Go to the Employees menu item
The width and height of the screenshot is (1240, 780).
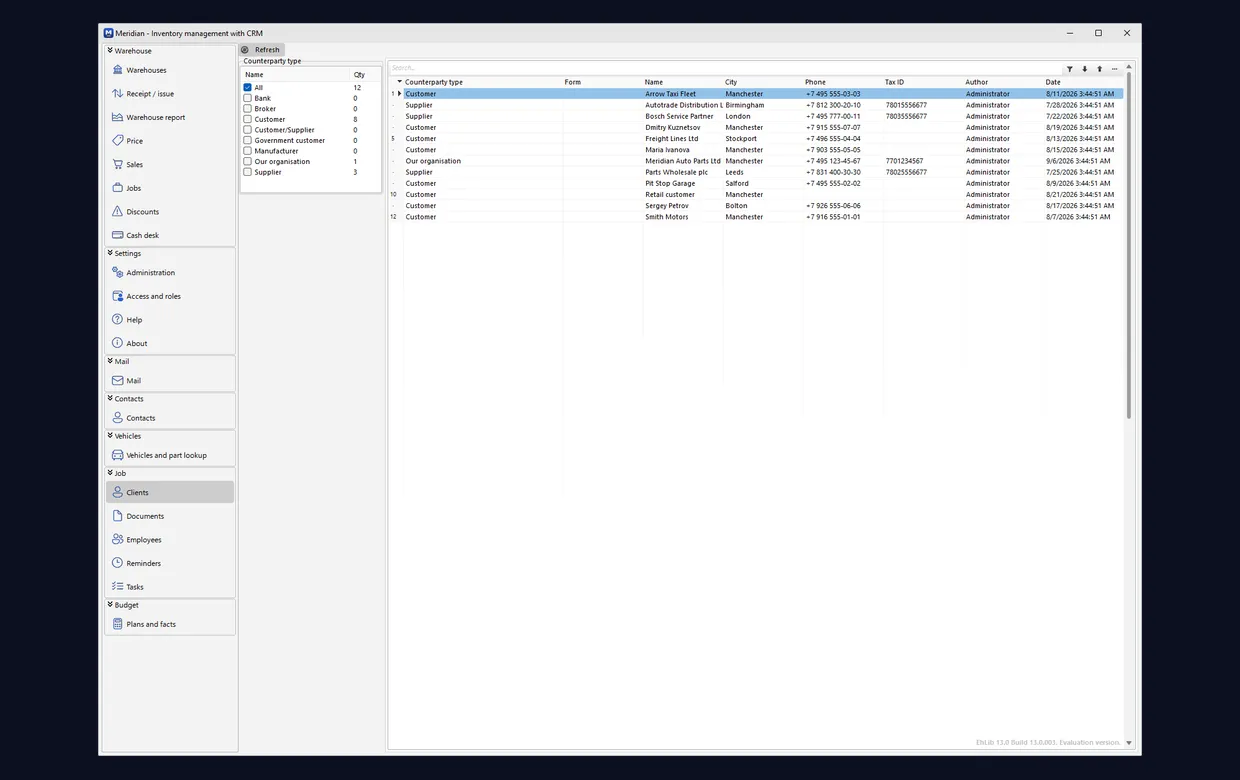coord(170,540)
